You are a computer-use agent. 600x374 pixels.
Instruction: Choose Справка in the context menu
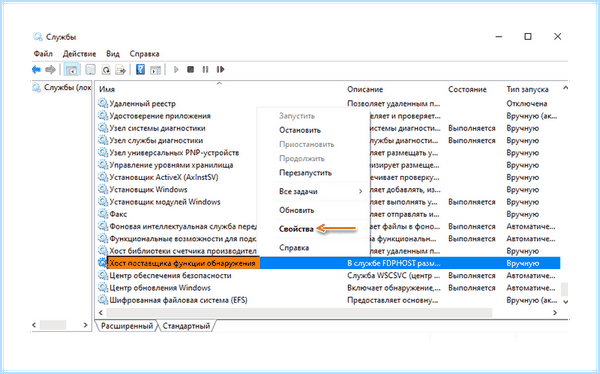click(x=294, y=248)
